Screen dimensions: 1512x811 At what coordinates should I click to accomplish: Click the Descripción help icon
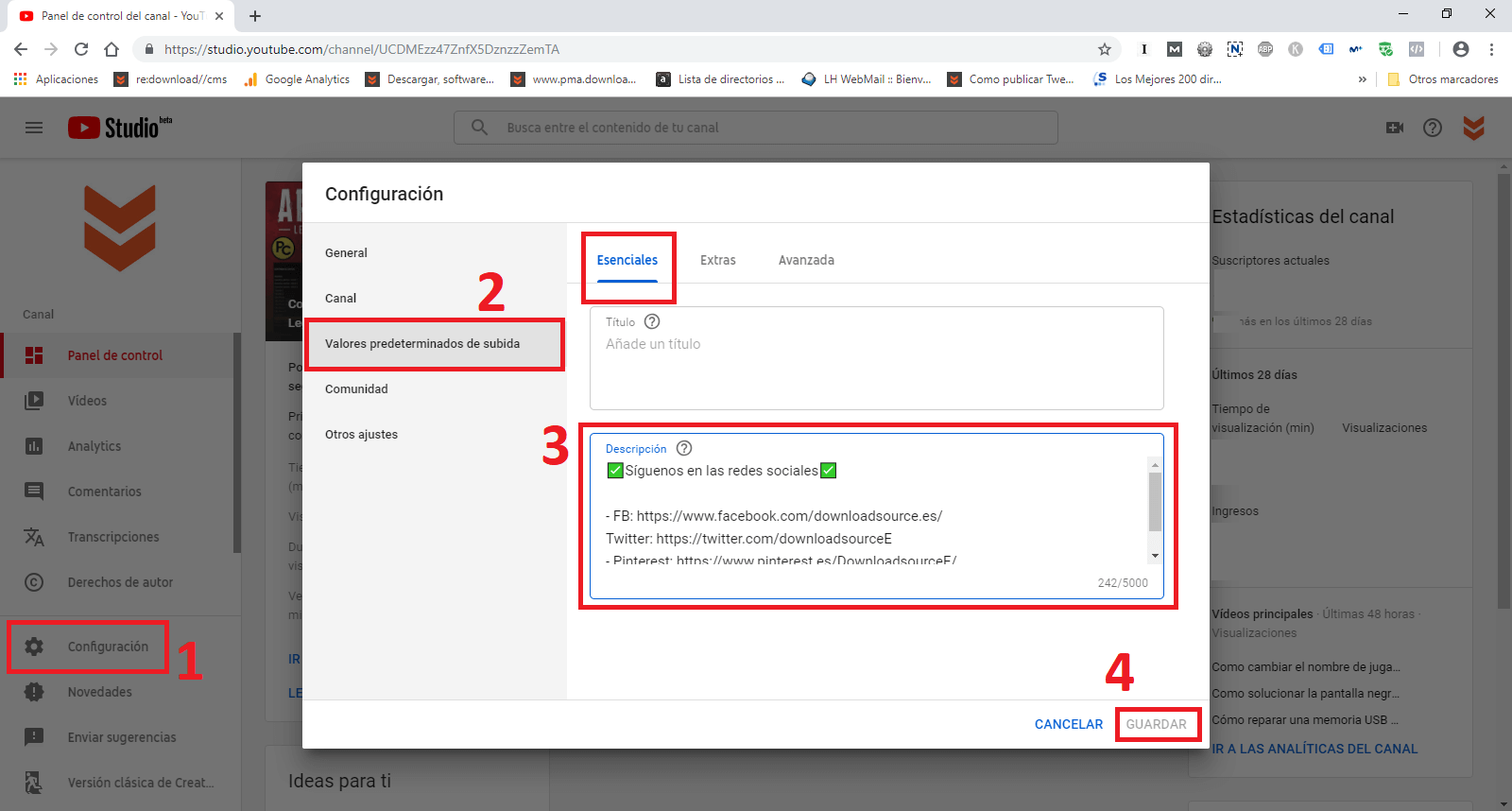[684, 448]
